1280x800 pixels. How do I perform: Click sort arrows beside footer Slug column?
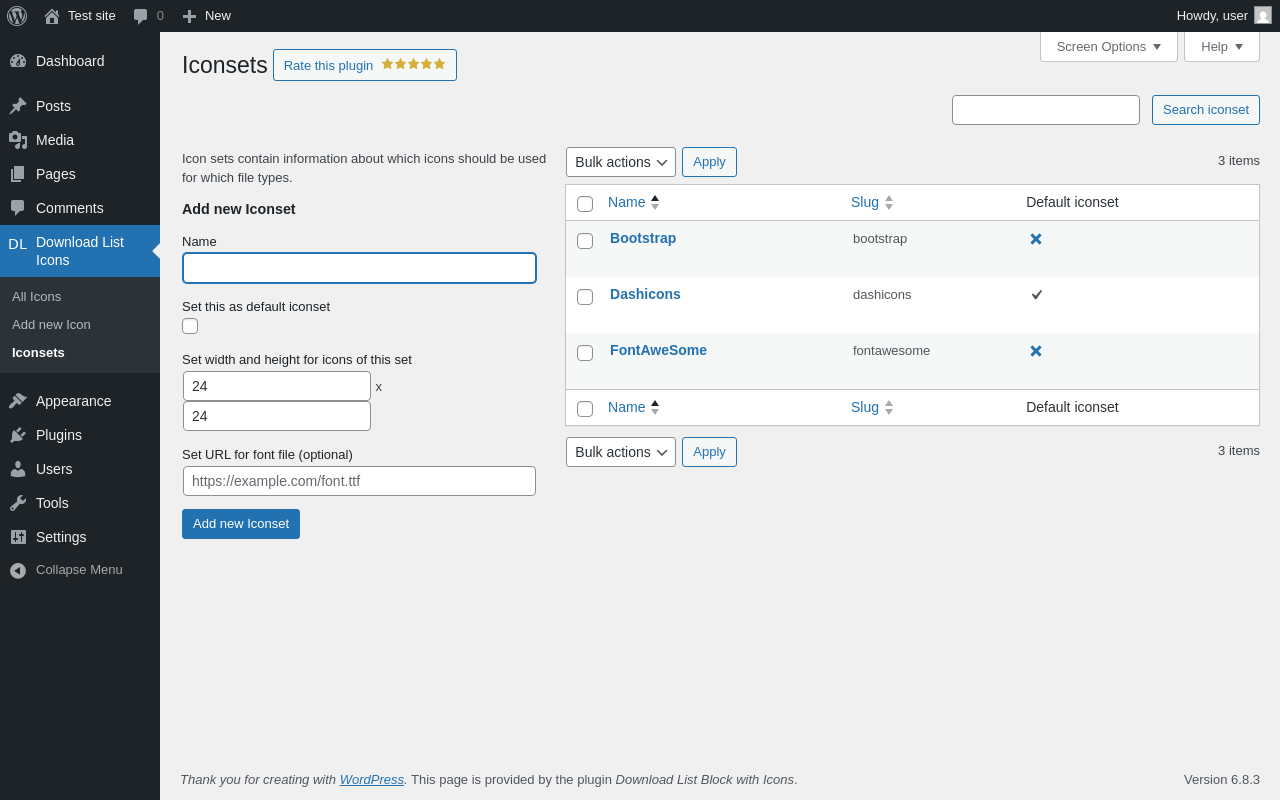tap(889, 407)
